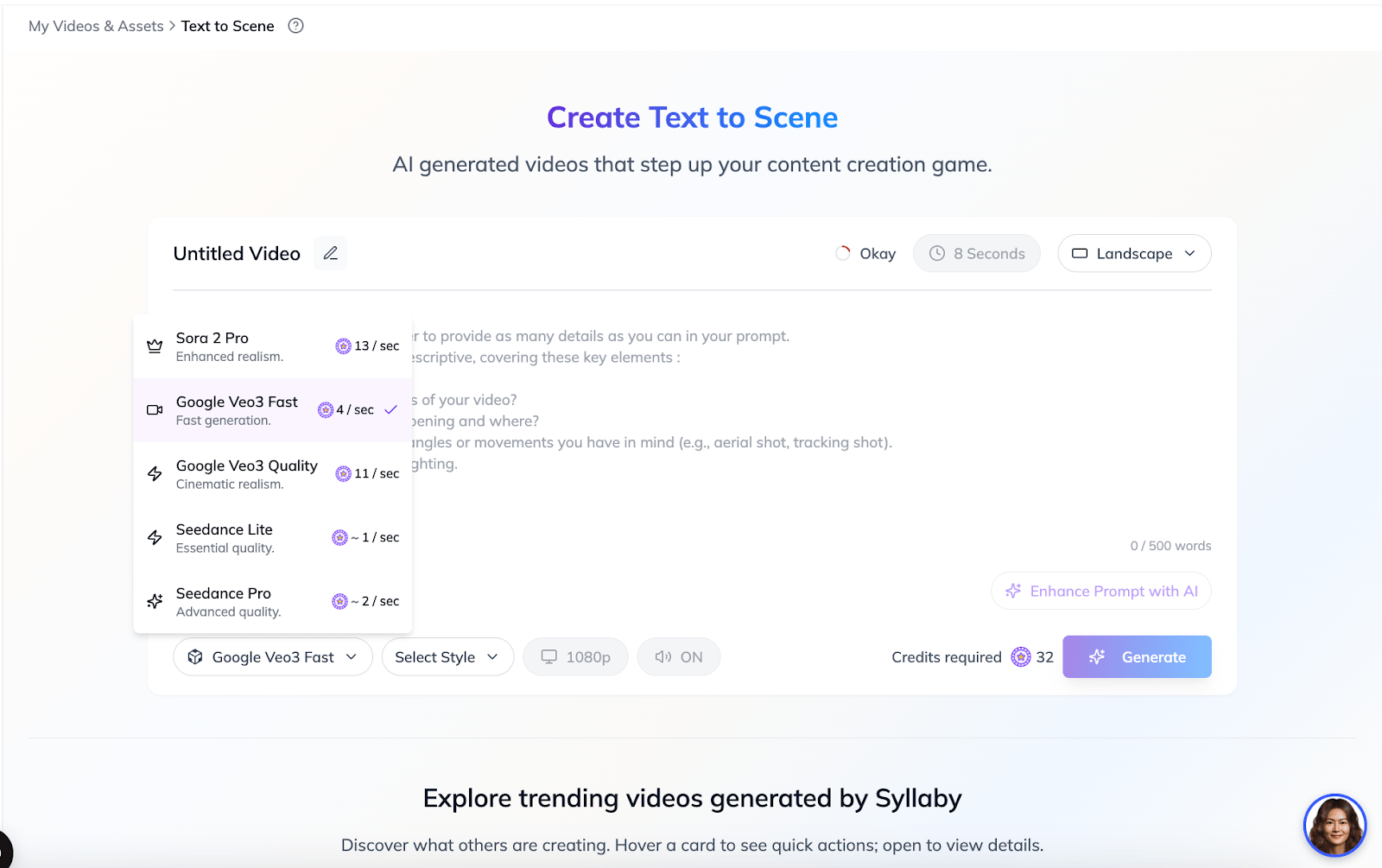The width and height of the screenshot is (1382, 868).
Task: Click the Okay status label
Action: 878,254
